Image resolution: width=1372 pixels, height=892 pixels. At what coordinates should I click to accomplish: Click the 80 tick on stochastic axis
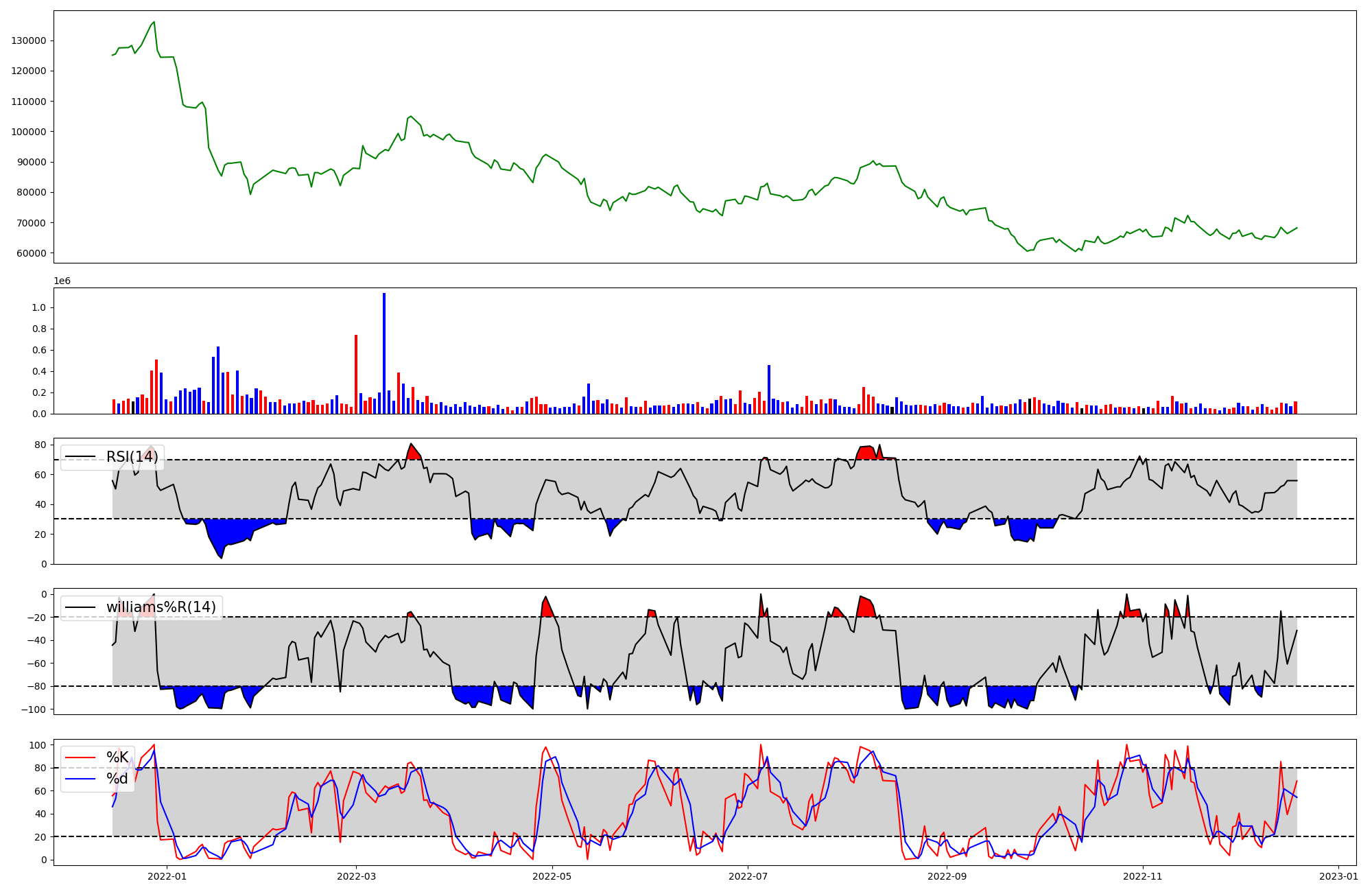41,768
